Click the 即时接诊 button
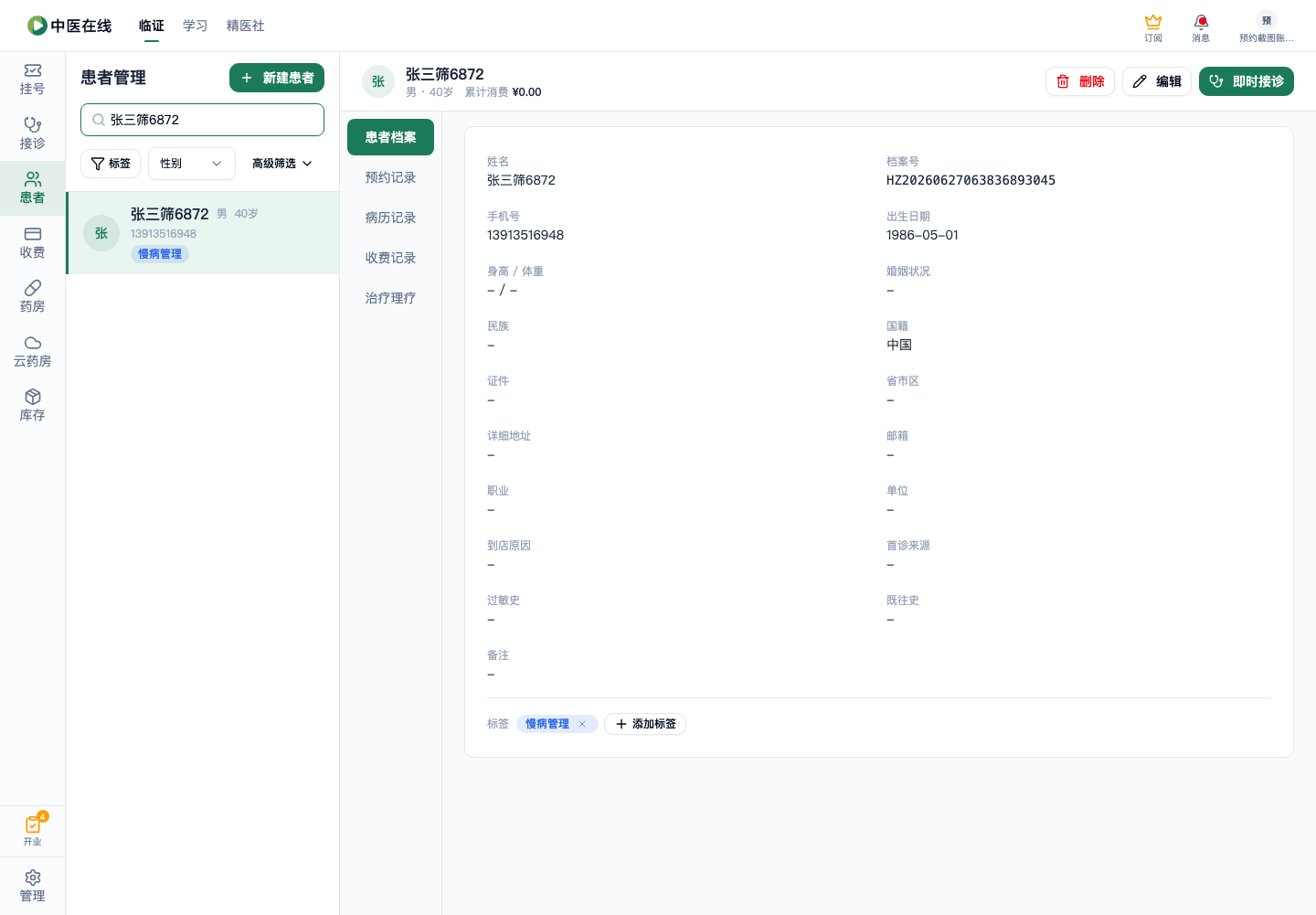This screenshot has width=1316, height=915. pyautogui.click(x=1247, y=81)
